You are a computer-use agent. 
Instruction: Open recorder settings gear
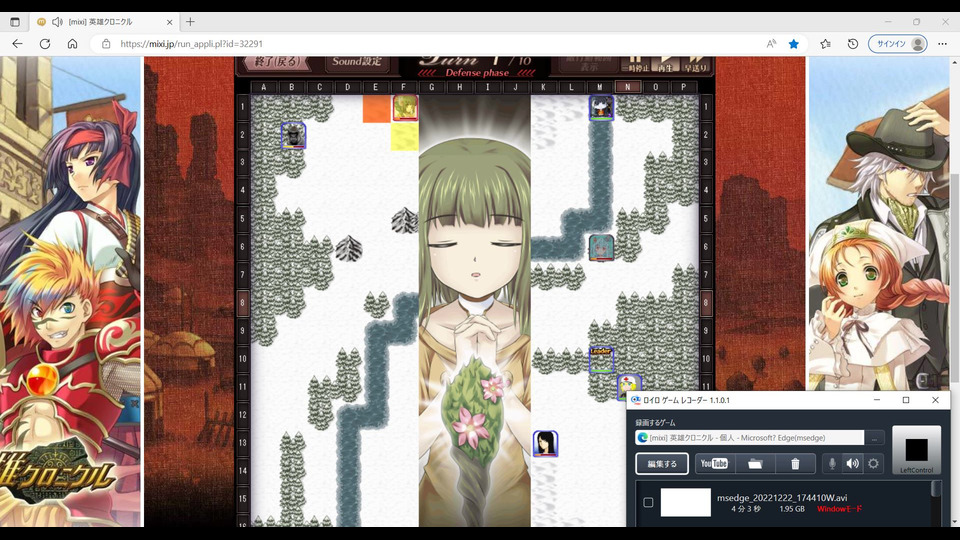(x=874, y=463)
